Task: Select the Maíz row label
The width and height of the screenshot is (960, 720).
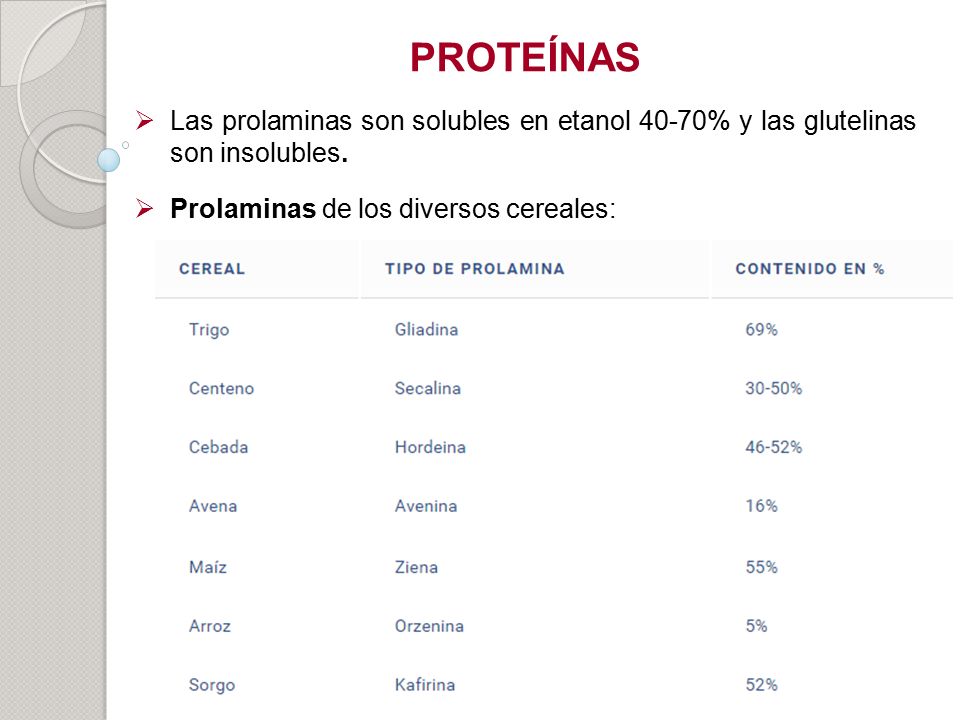Action: [x=208, y=567]
